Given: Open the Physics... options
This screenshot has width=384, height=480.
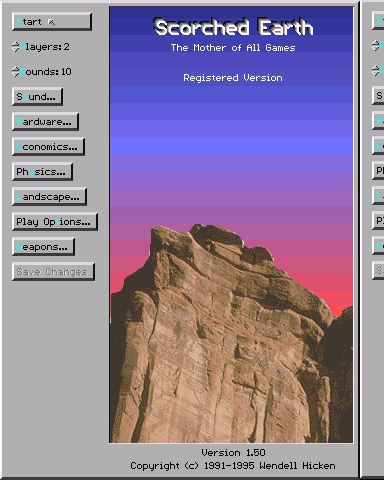Looking at the screenshot, I should (x=42, y=172).
